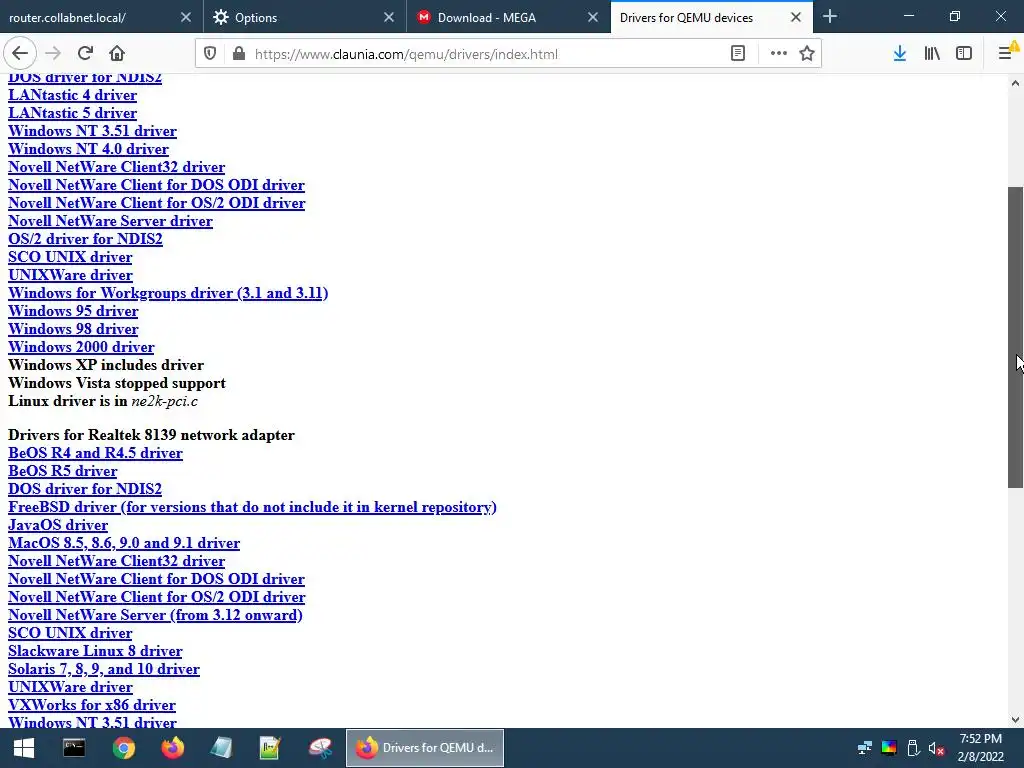Open the Library icon
This screenshot has height=768, width=1024.
[932, 54]
